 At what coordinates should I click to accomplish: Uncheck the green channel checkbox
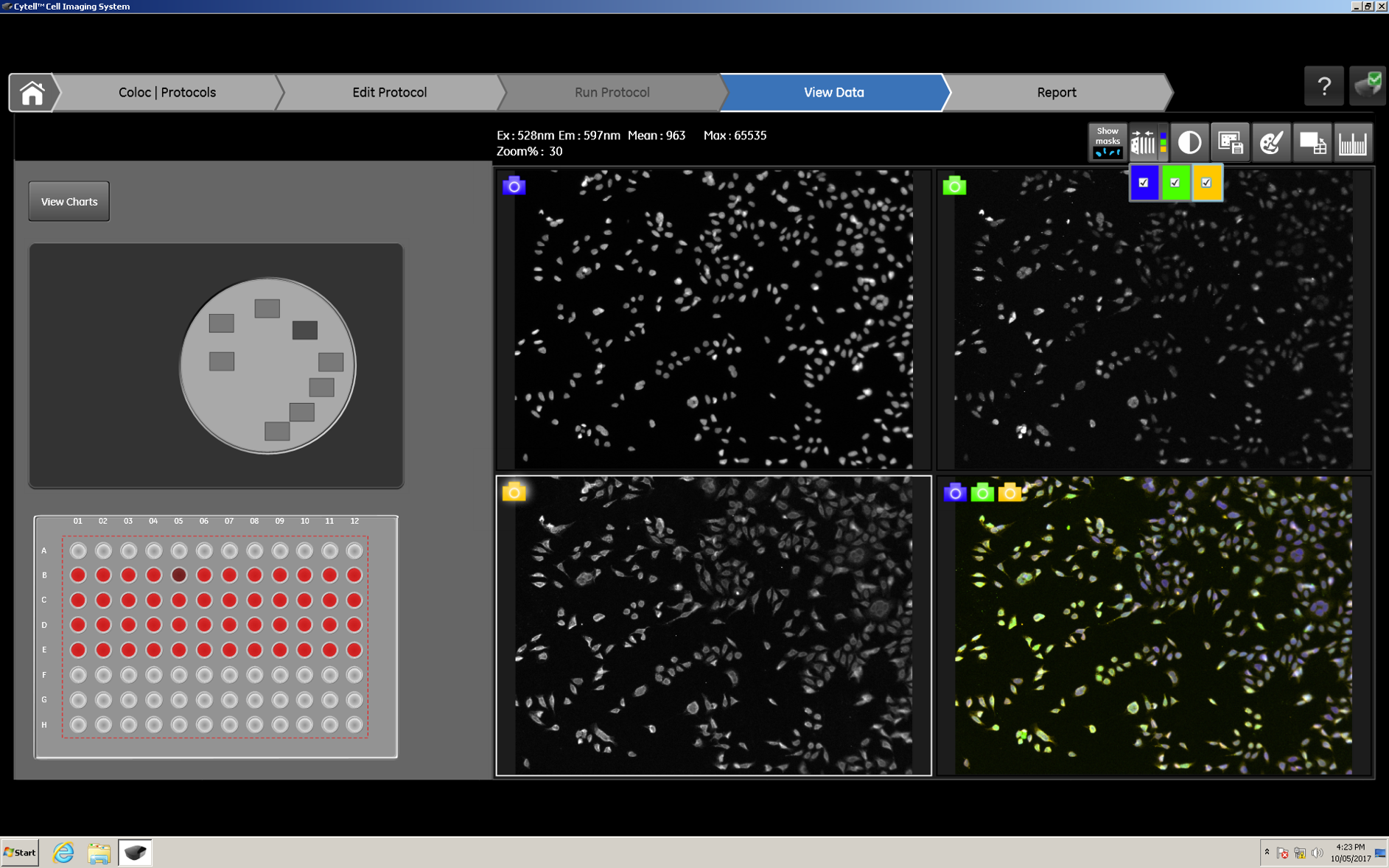[1175, 183]
